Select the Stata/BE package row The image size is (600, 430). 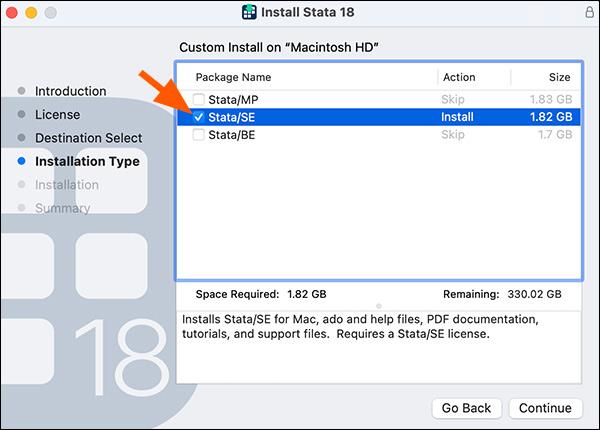pyautogui.click(x=300, y=135)
